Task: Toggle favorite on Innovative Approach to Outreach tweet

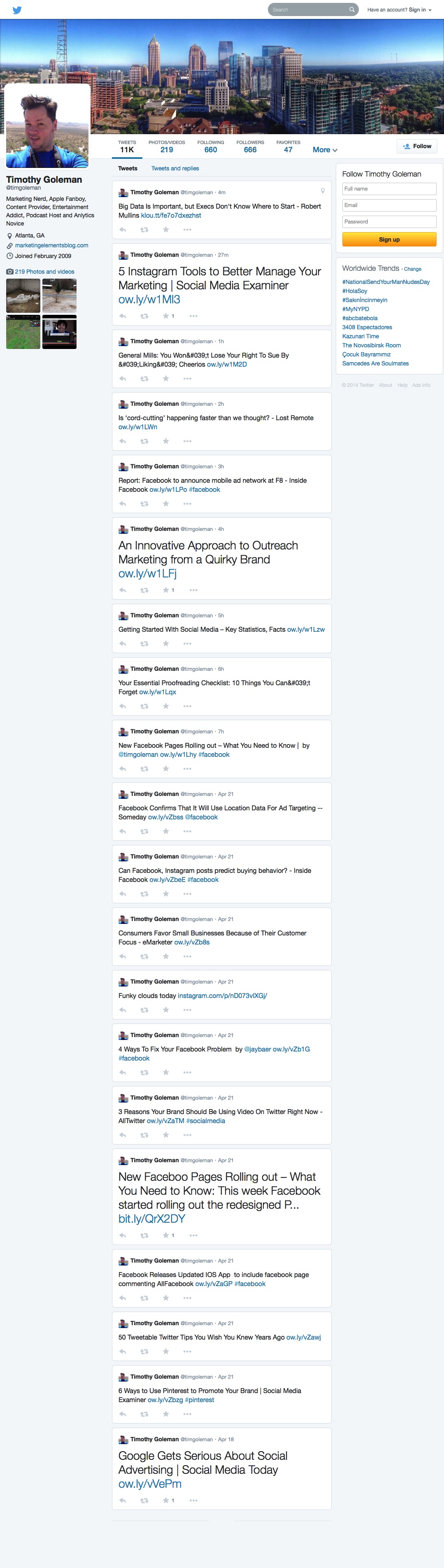Action: click(165, 590)
